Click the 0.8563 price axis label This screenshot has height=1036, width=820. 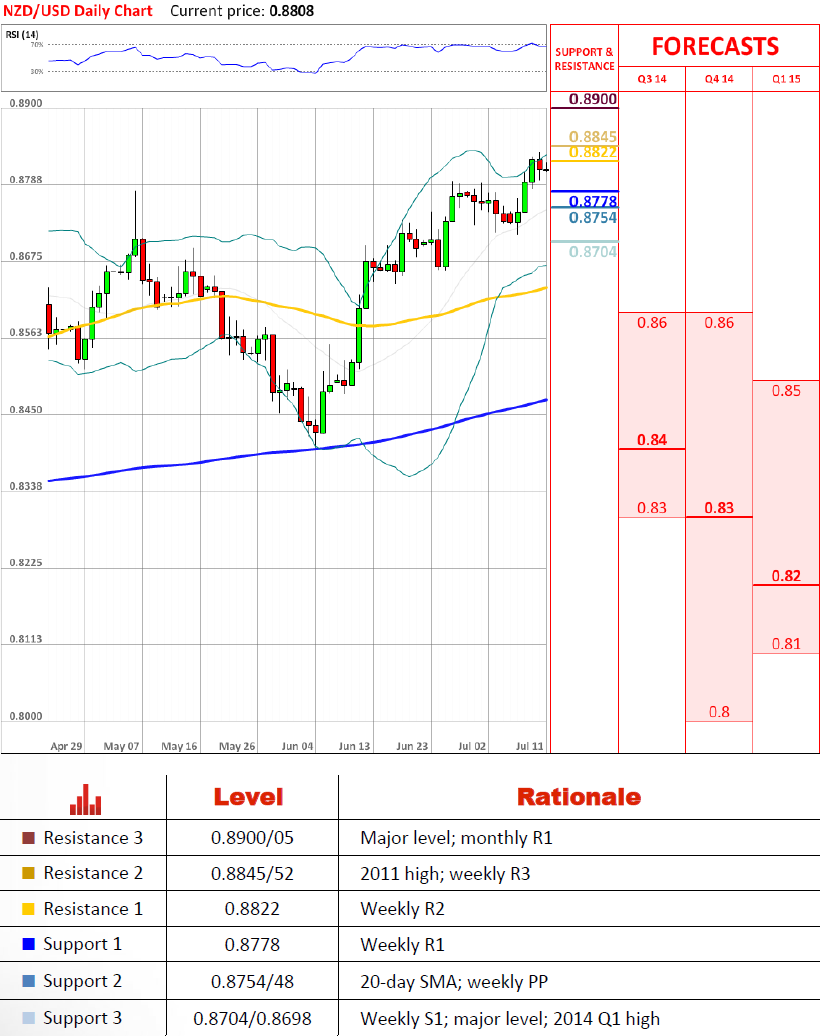26,333
